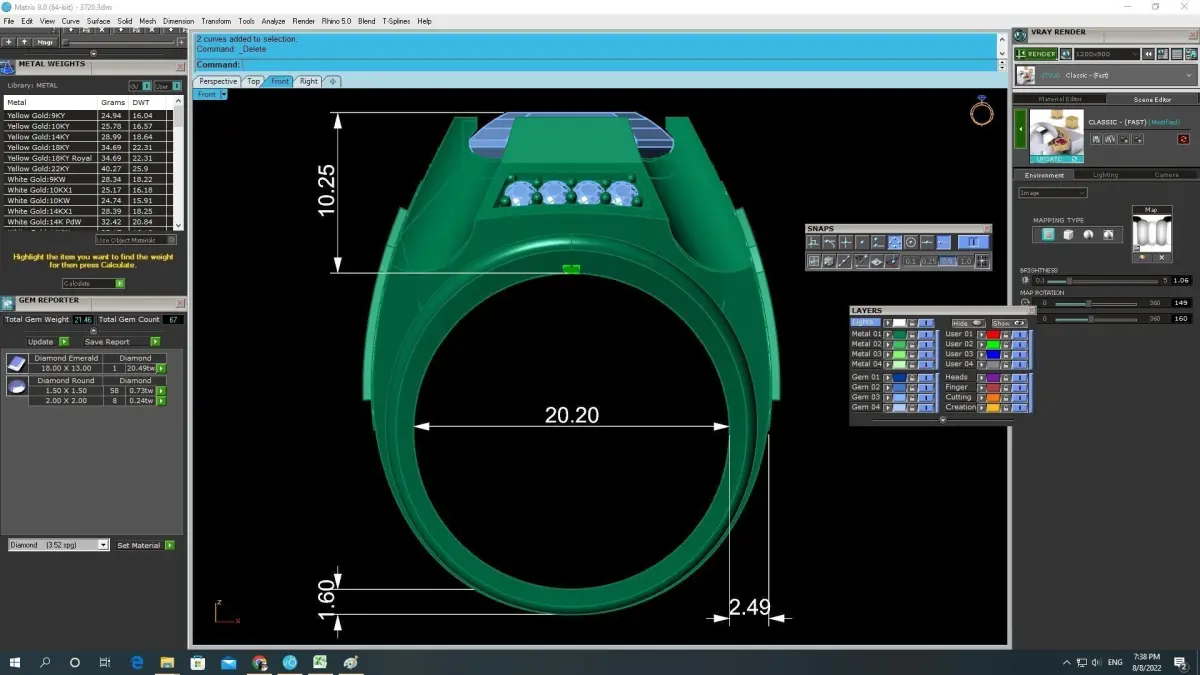This screenshot has width=1200, height=675.
Task: Toggle the Use Object Materials checkbox
Action: [171, 240]
